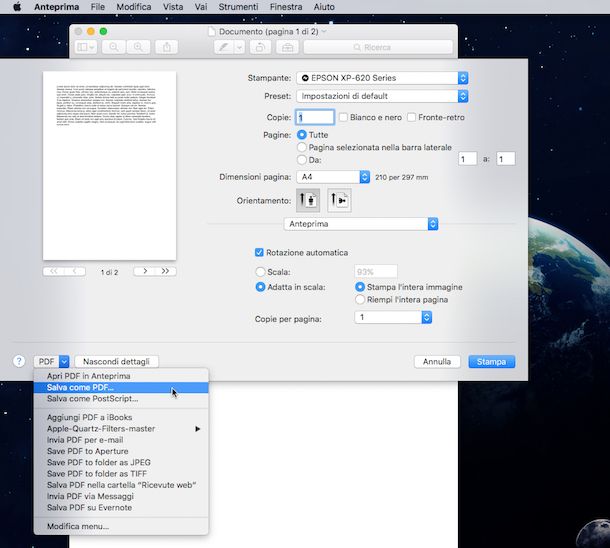Click the Scala percentage field
This screenshot has height=548, width=610.
click(x=376, y=272)
